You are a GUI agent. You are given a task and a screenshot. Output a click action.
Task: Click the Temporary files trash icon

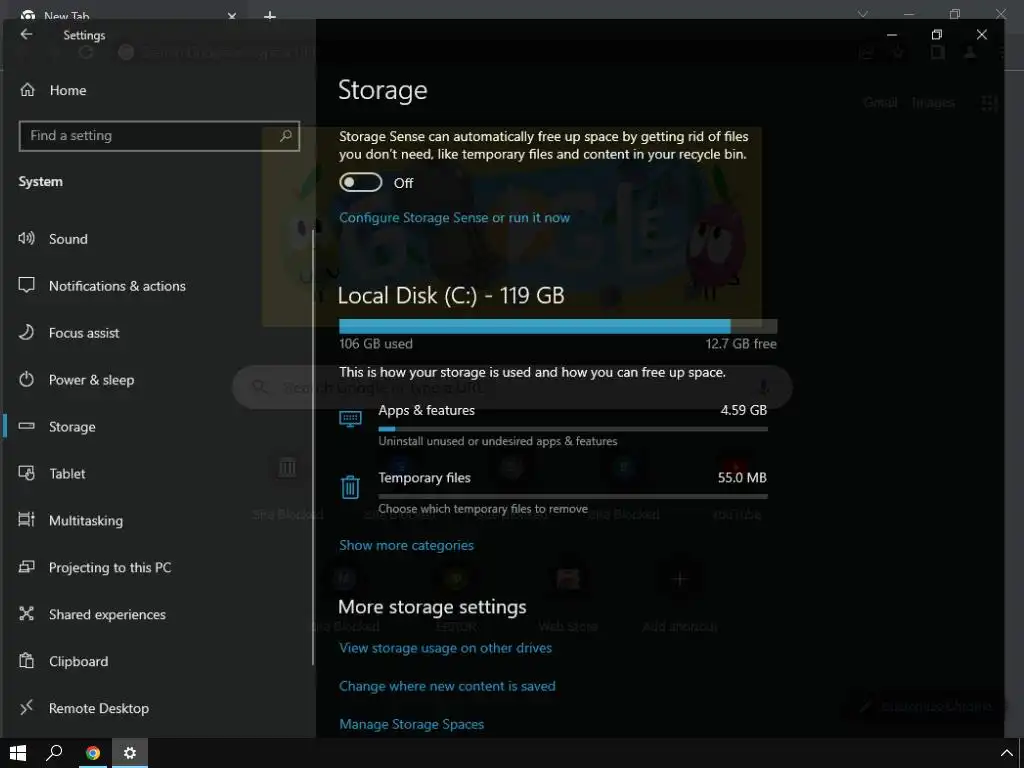coord(350,487)
